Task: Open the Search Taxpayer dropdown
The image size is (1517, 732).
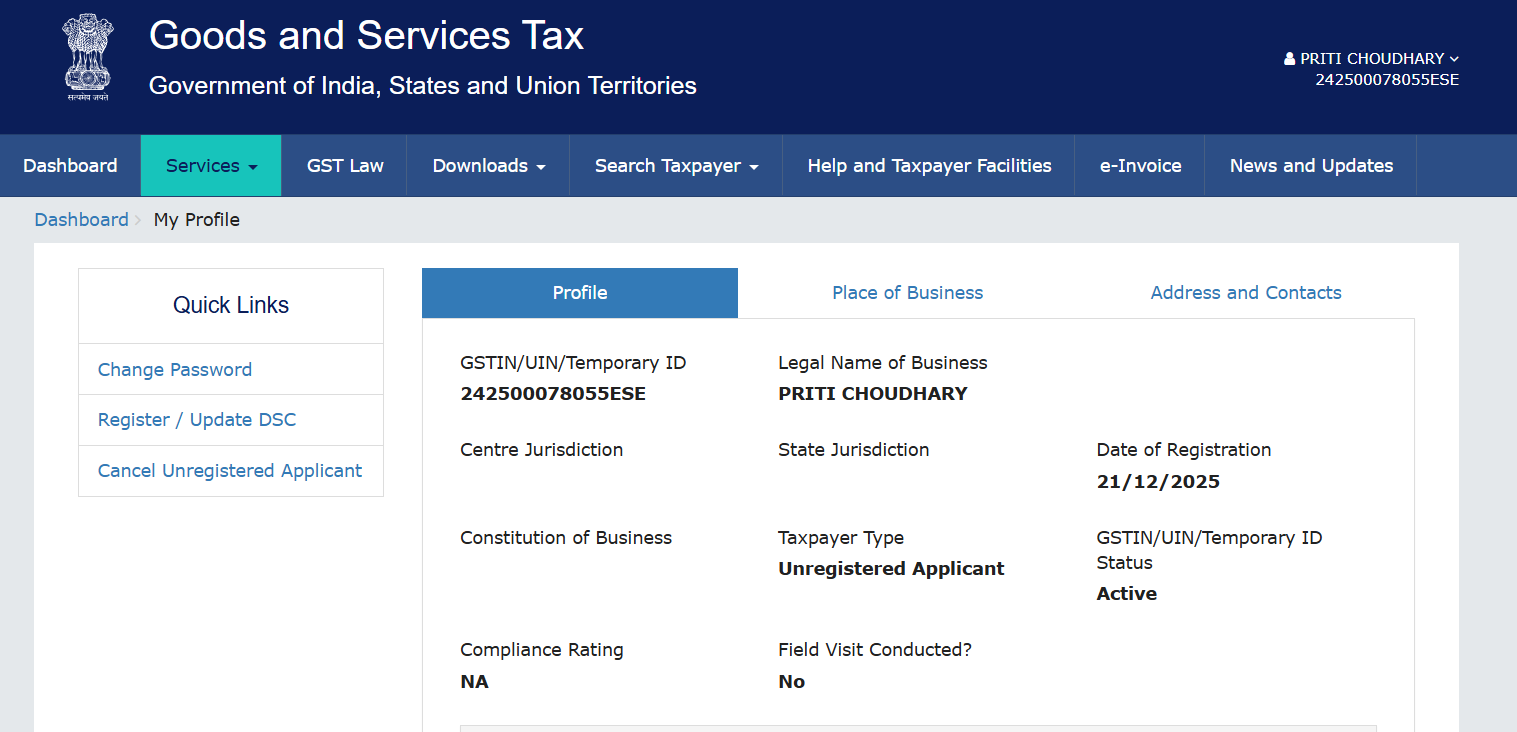Action: (676, 166)
